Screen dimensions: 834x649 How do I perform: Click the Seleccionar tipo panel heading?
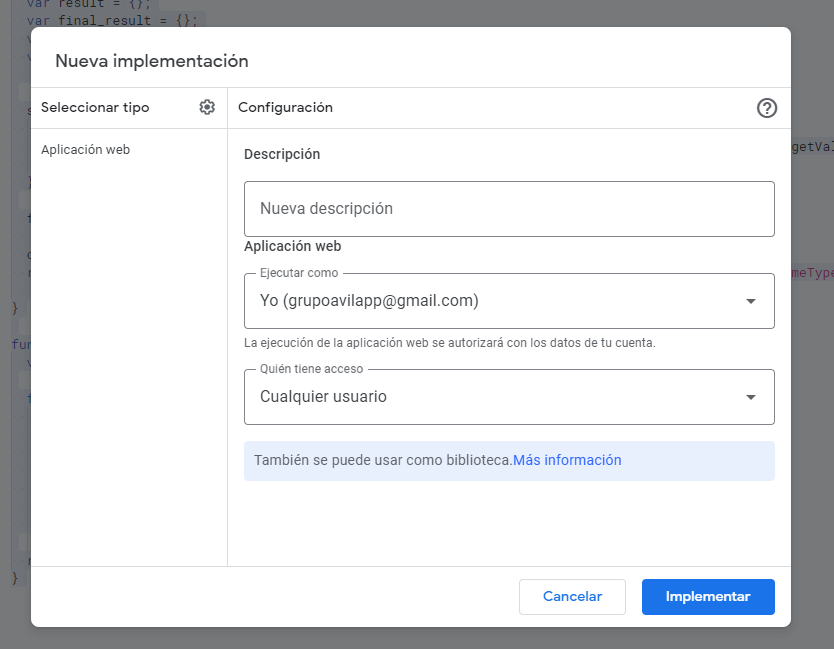pos(95,108)
